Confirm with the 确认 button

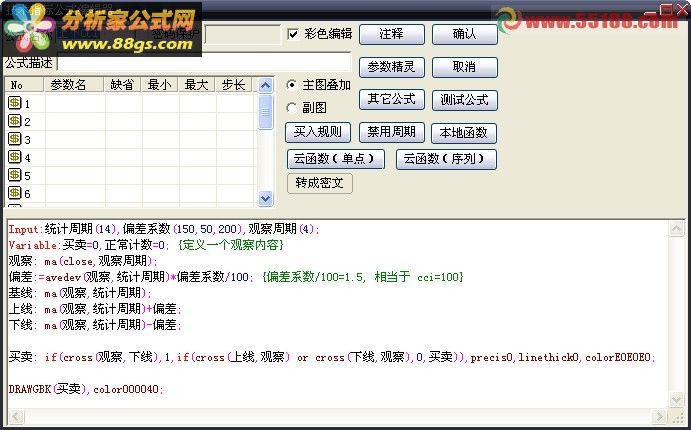tap(464, 34)
